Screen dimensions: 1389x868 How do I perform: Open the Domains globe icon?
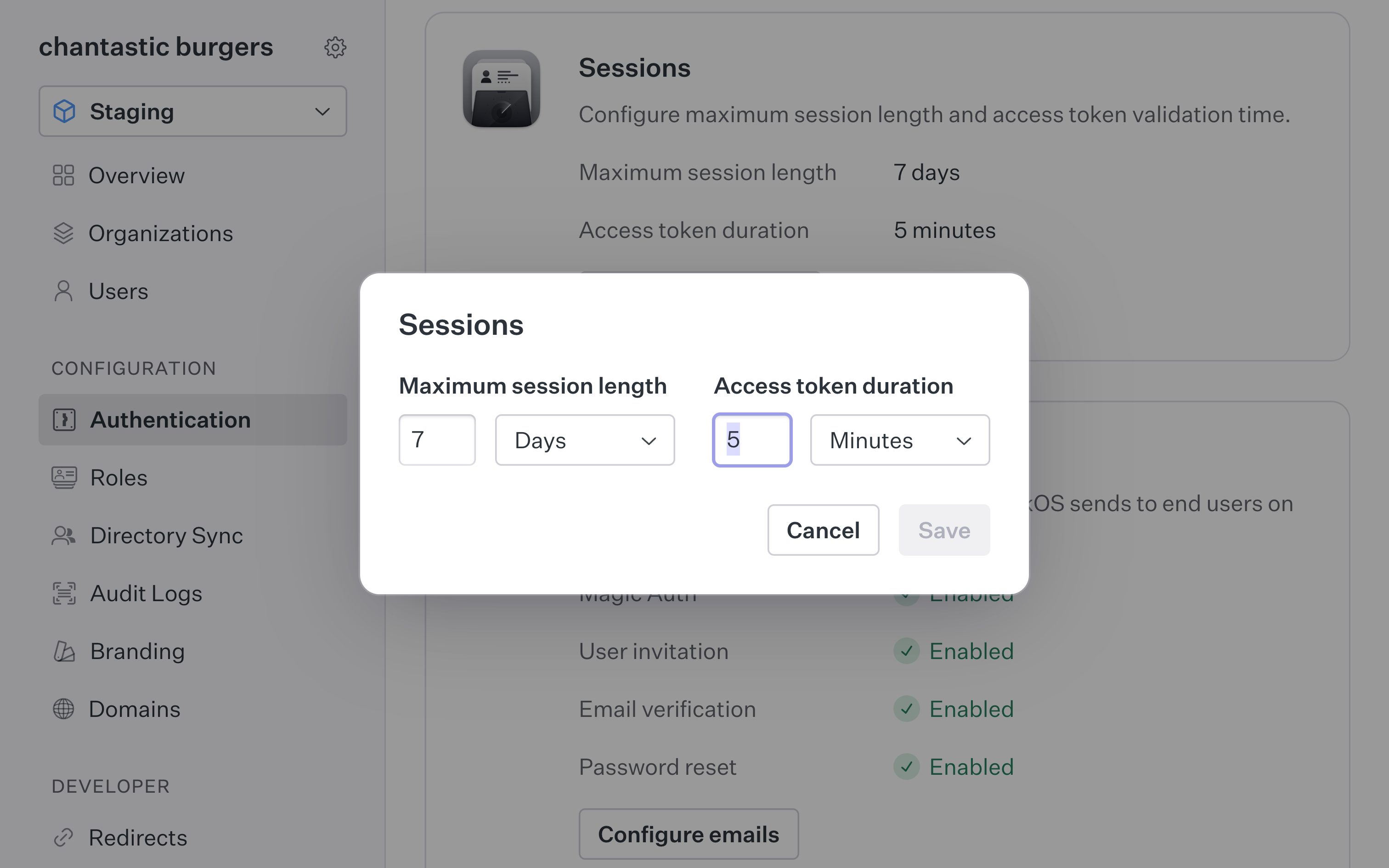[x=63, y=709]
